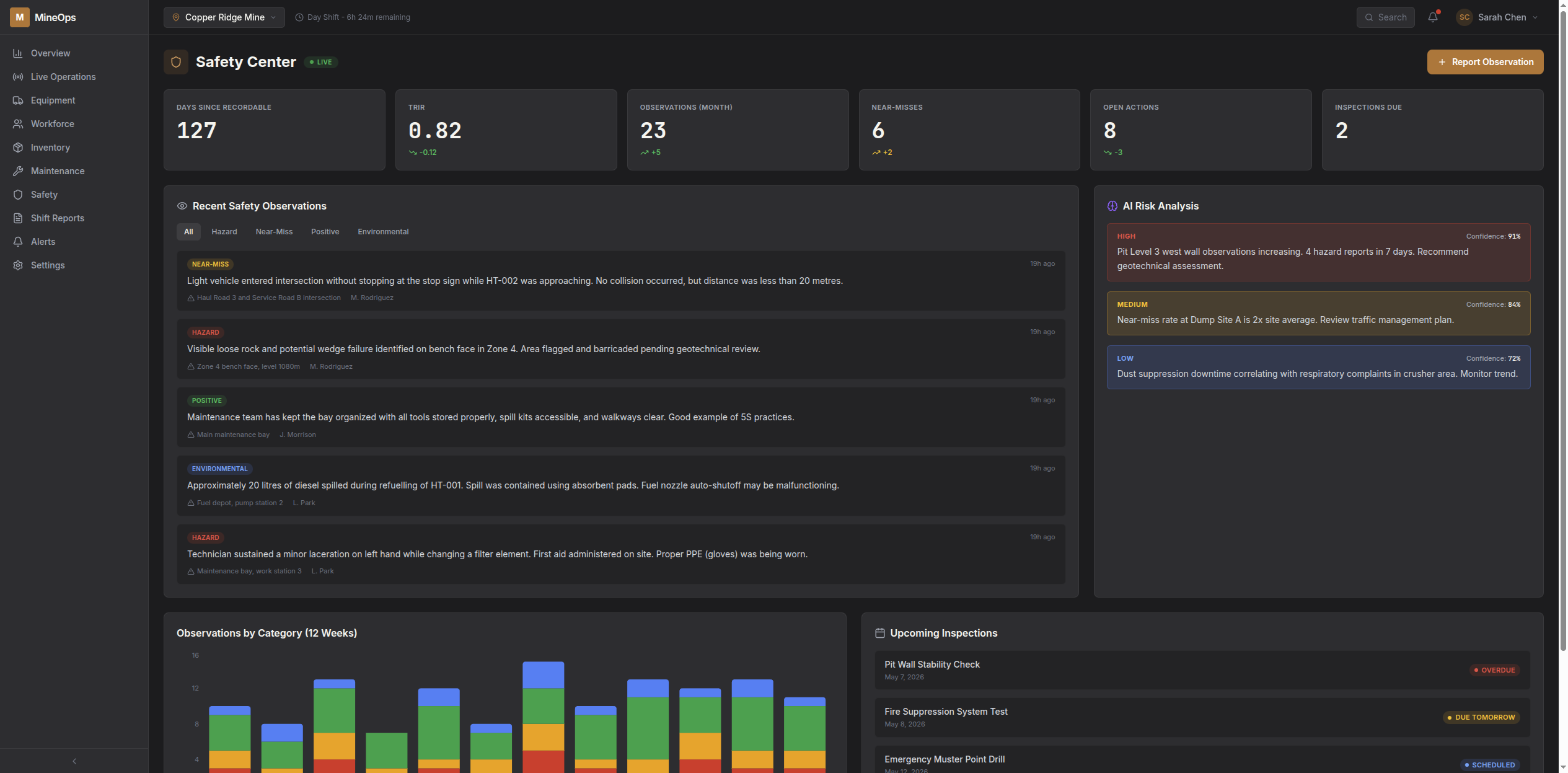Image resolution: width=1568 pixels, height=773 pixels.
Task: Click the TRIR downward trend icon
Action: [413, 152]
